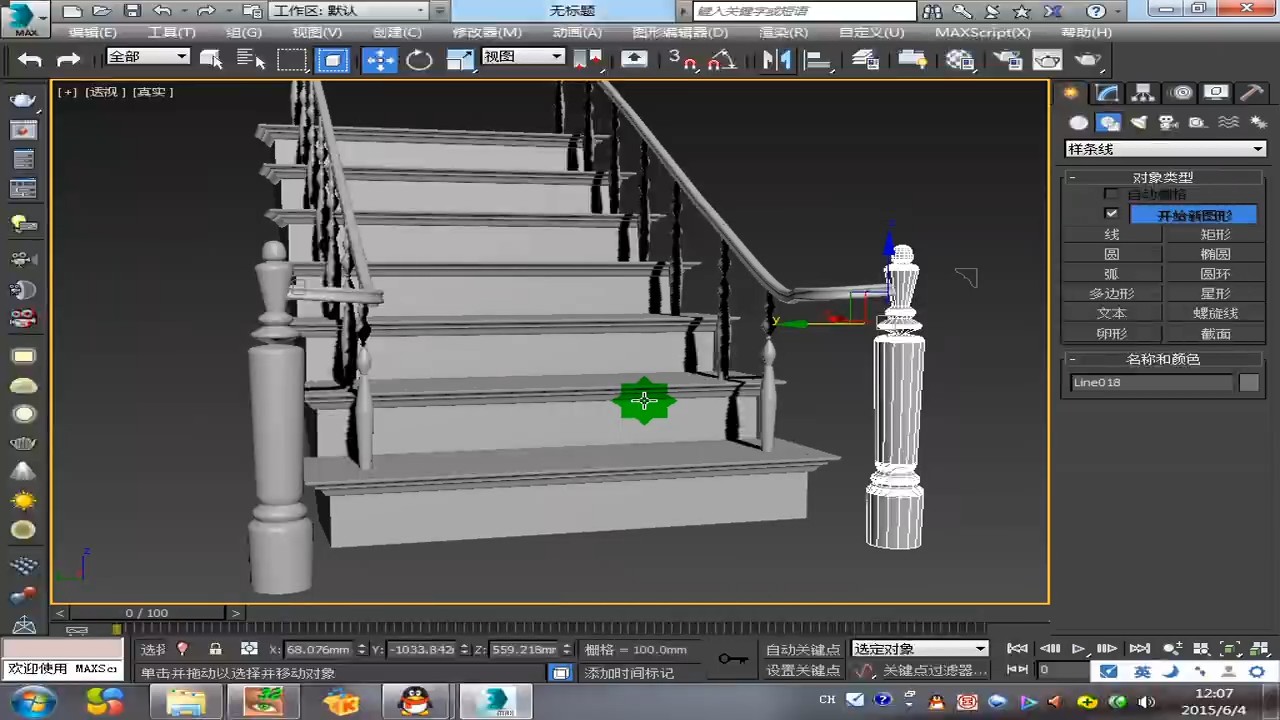Open the 全部 selection filter dropdown

pos(147,57)
